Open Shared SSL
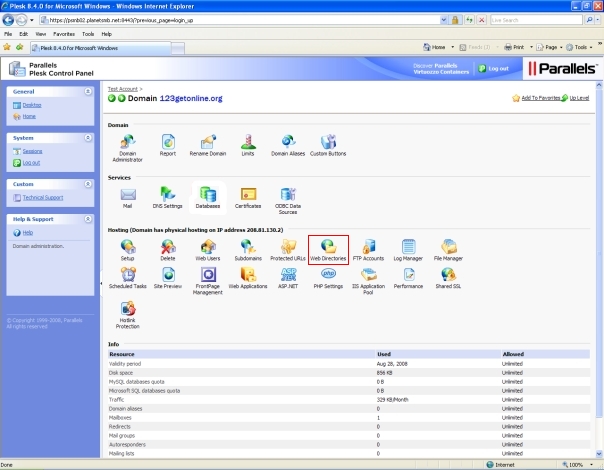 click(x=448, y=278)
